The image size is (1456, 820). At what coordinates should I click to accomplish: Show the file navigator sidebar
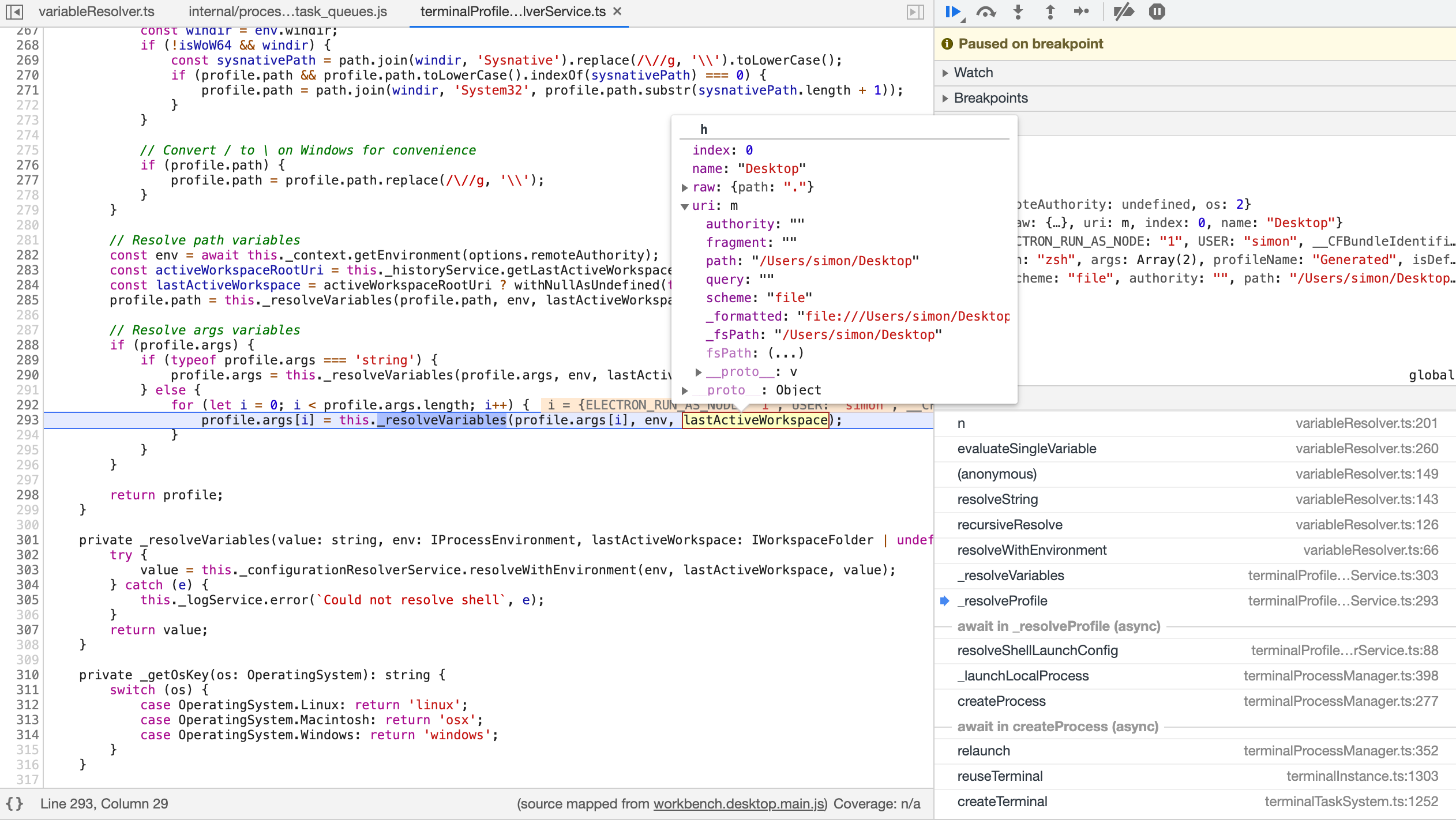pos(14,12)
